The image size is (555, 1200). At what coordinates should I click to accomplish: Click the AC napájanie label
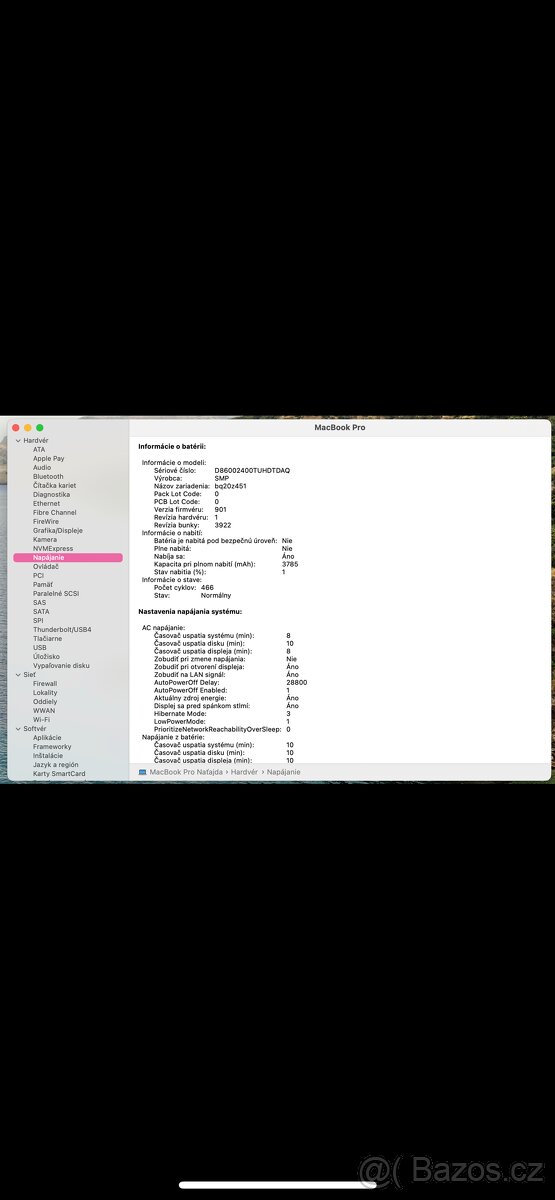(163, 627)
